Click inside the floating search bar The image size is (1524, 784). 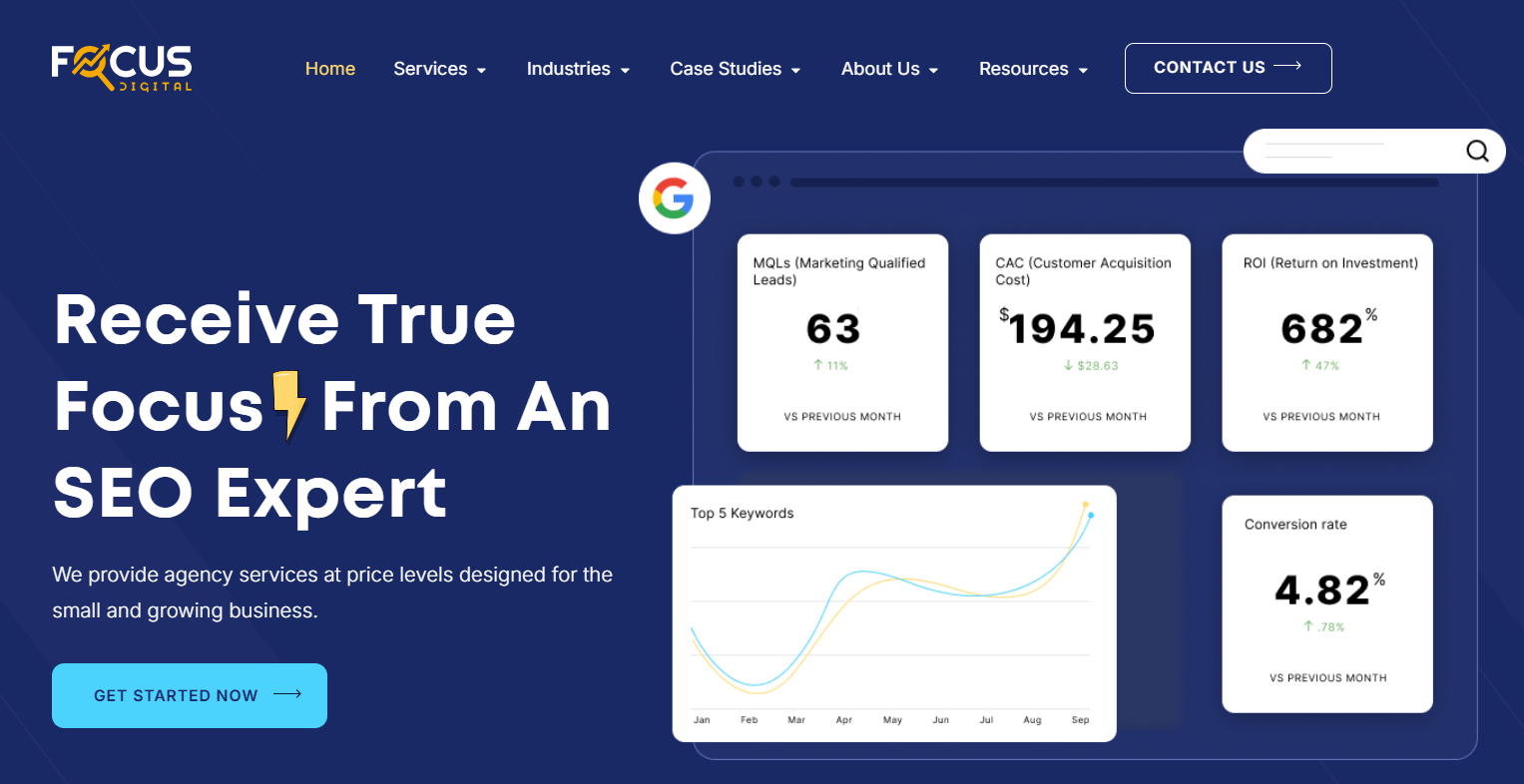(x=1347, y=151)
